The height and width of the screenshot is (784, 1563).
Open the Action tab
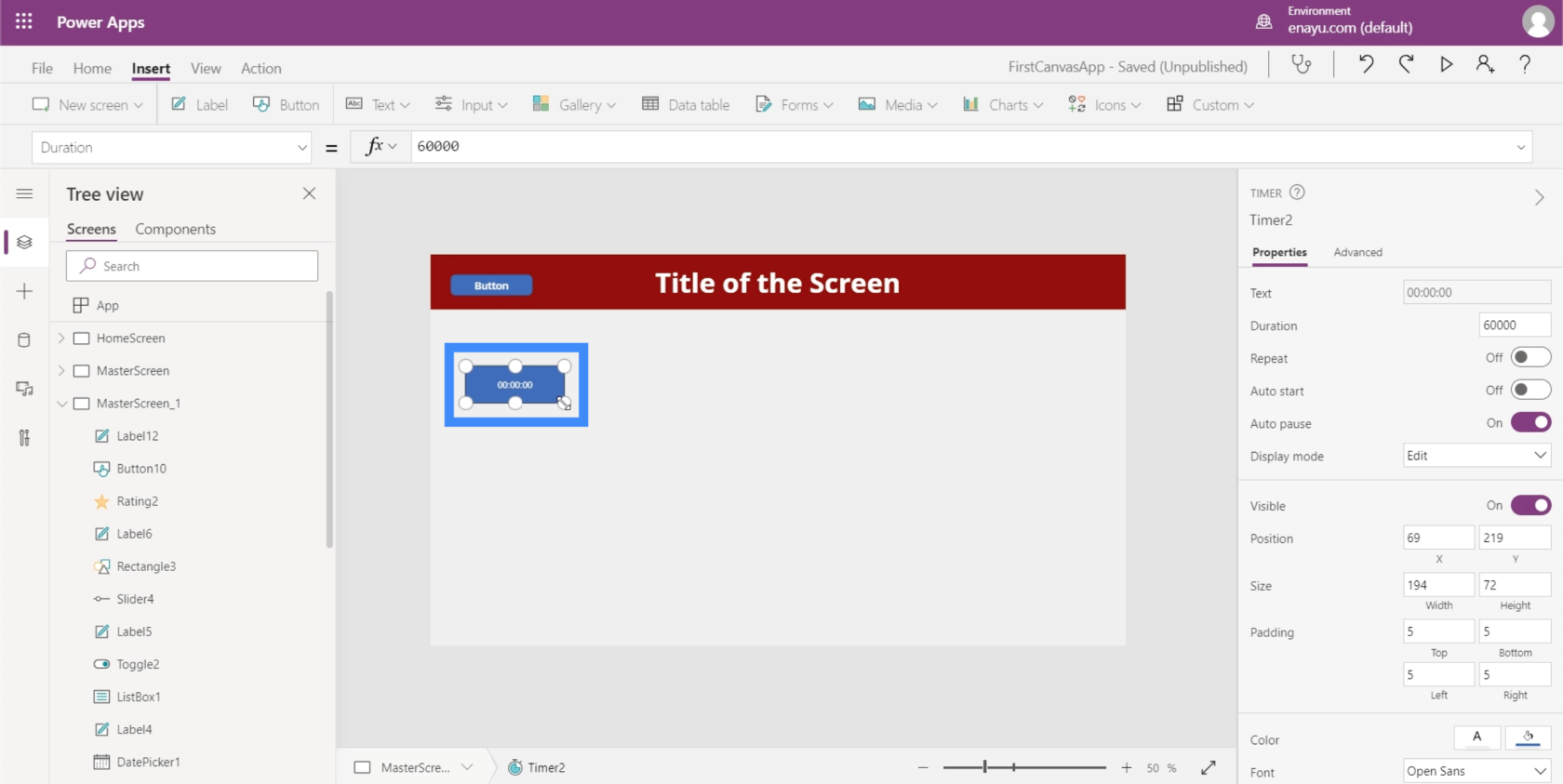coord(260,68)
